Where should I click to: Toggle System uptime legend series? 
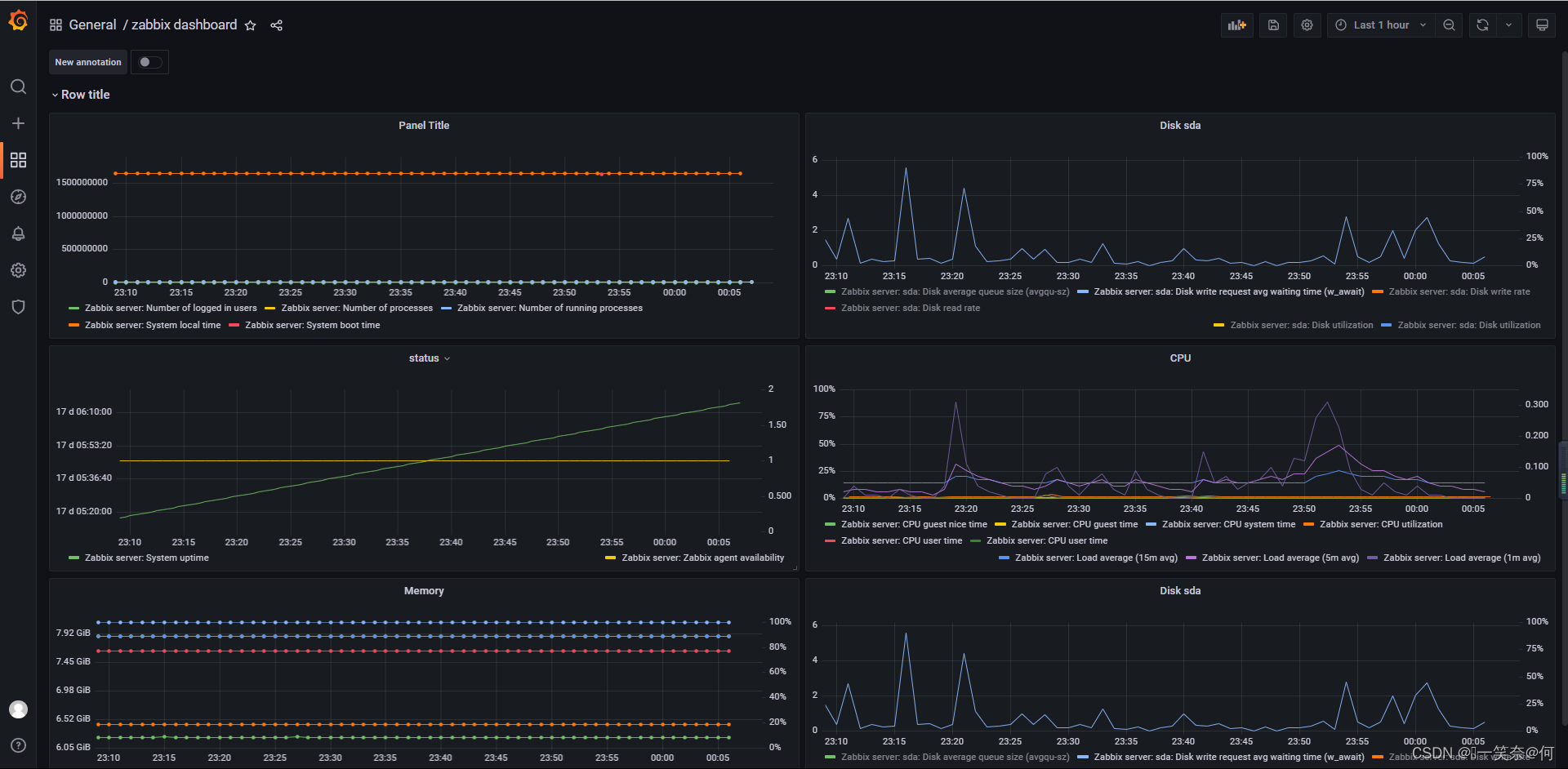click(x=147, y=558)
